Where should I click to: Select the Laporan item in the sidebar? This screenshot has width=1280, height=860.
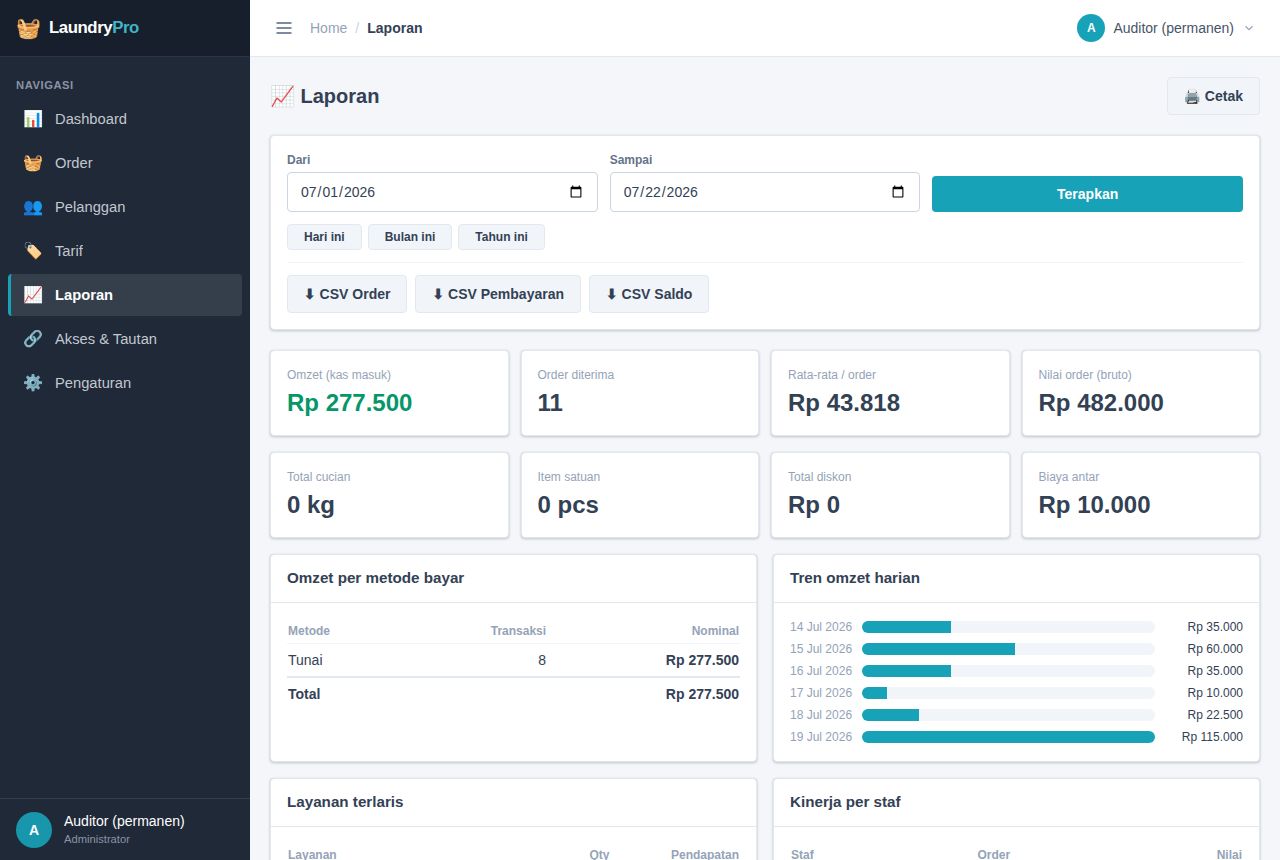coord(125,295)
